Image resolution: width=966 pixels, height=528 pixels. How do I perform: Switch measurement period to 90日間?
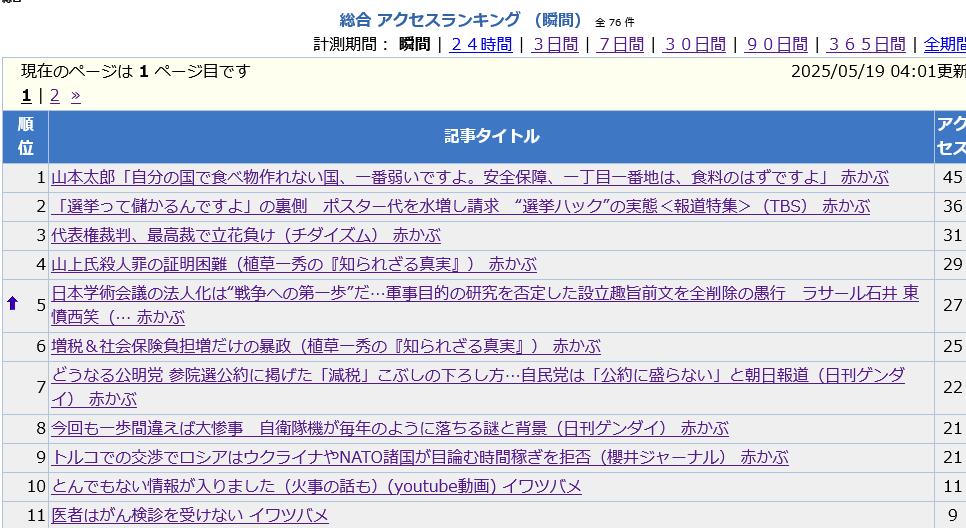tap(776, 44)
